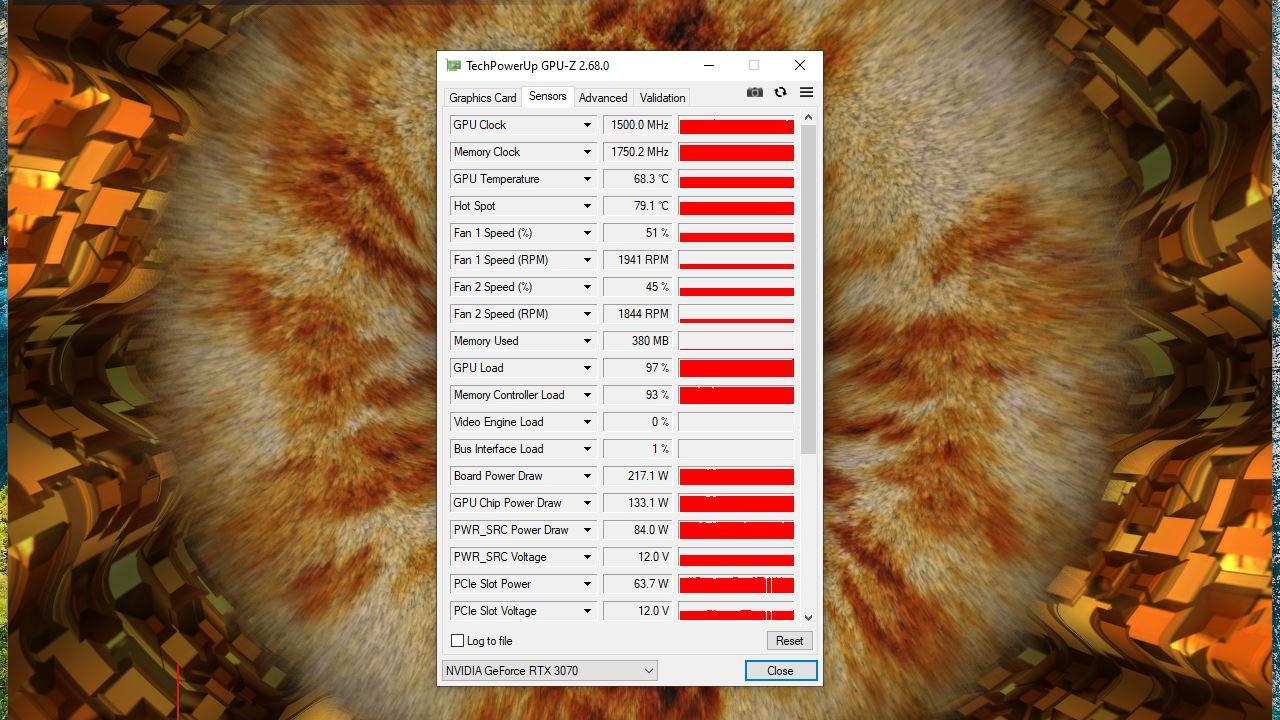Click the screenshot camera icon
Viewport: 1280px width, 720px height.
click(755, 93)
